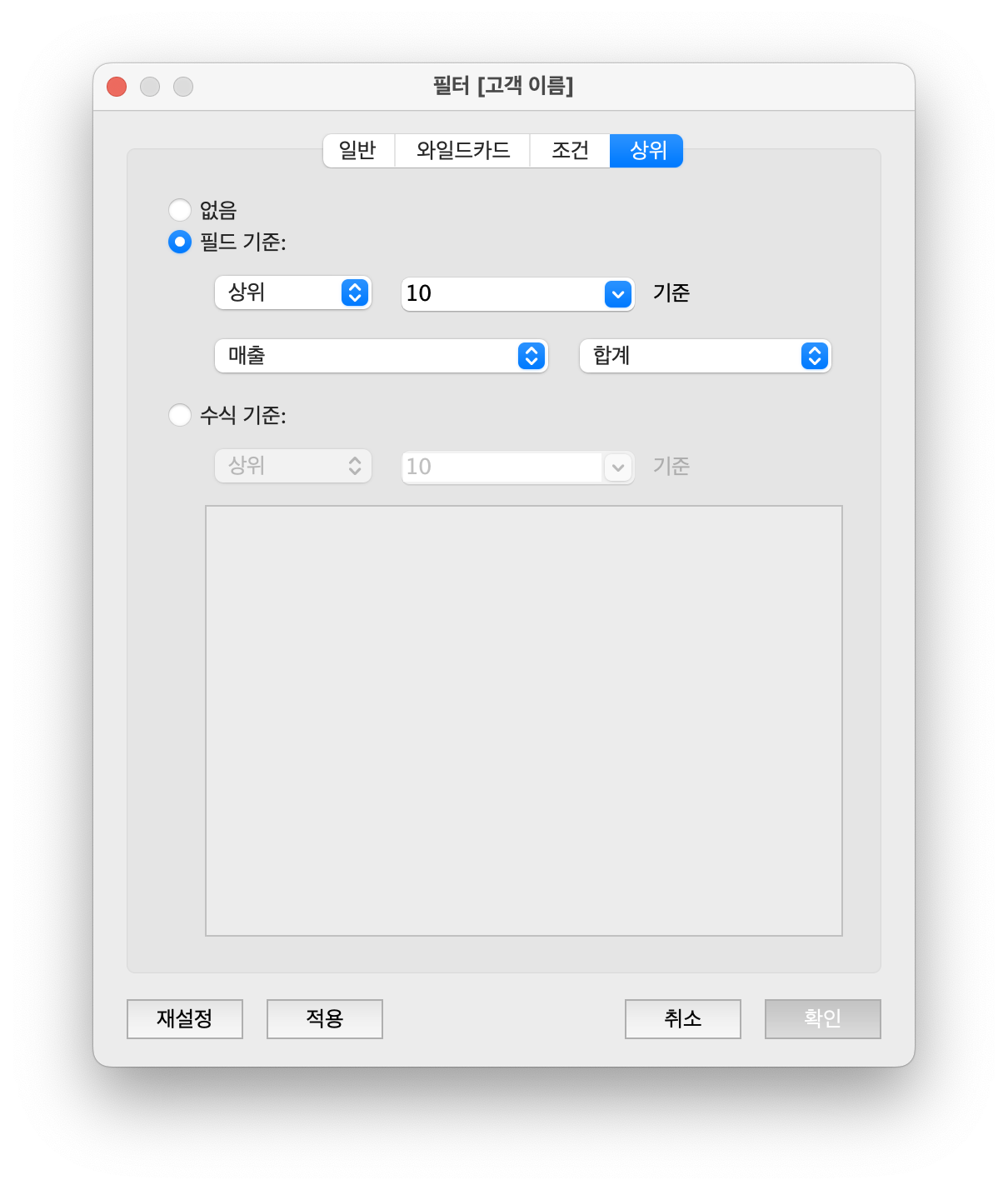The width and height of the screenshot is (1008, 1190).
Task: Open the 조건 tab
Action: pos(570,151)
